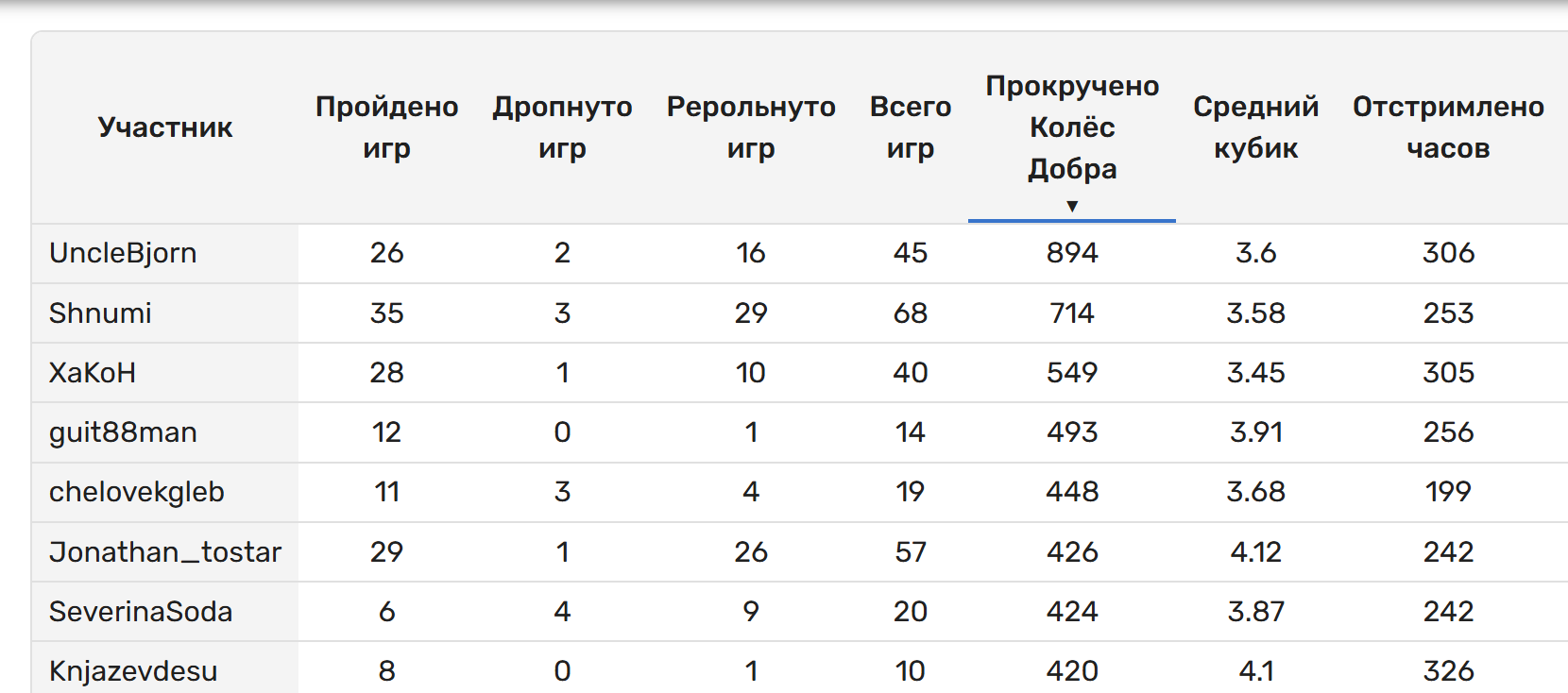Open Jonathan_tostar participant entry
This screenshot has height=693, width=1568.
point(165,552)
